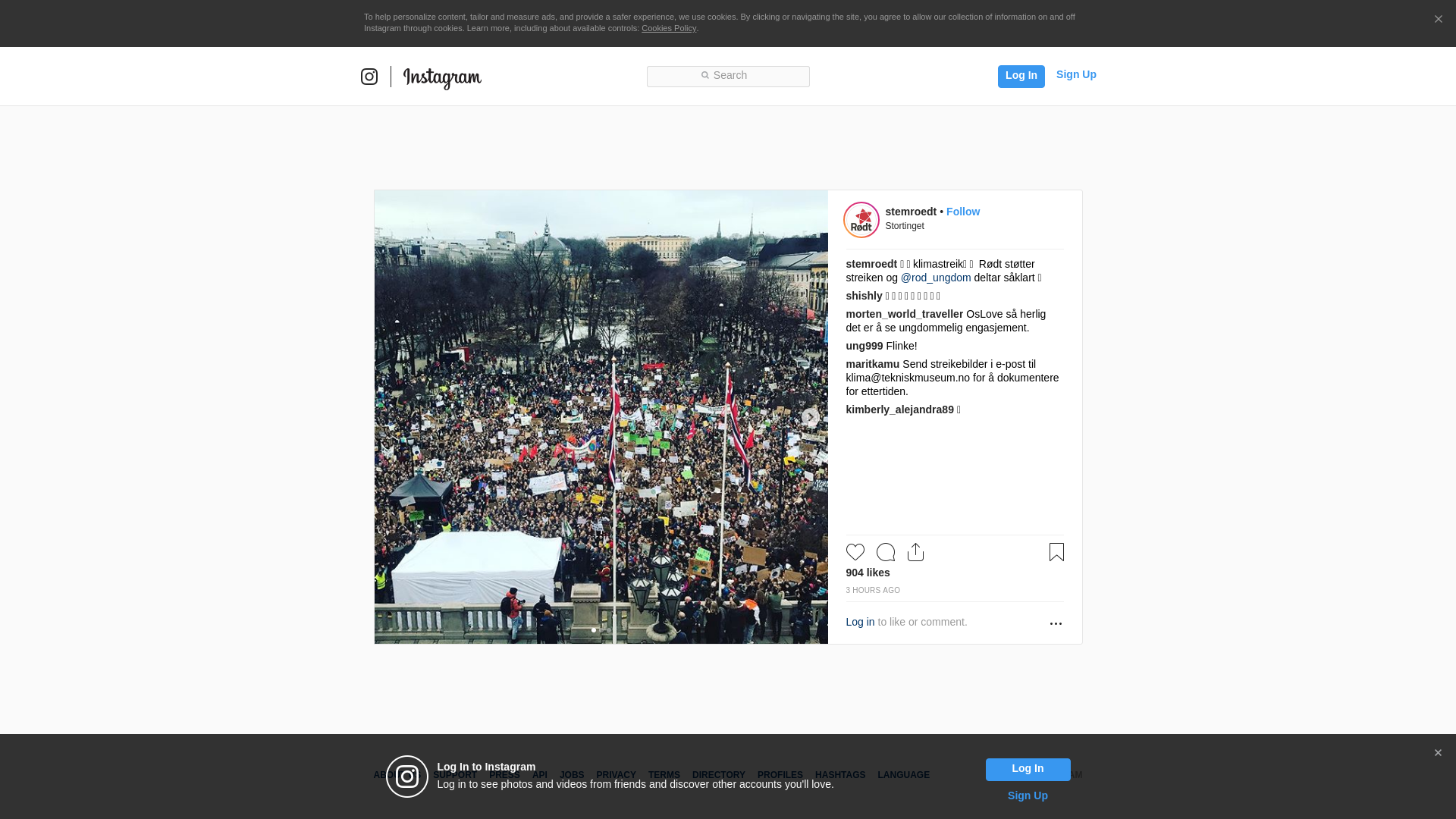Screen dimensions: 1456x819
Task: Open maritkamu commenter profile
Action: pyautogui.click(x=872, y=364)
